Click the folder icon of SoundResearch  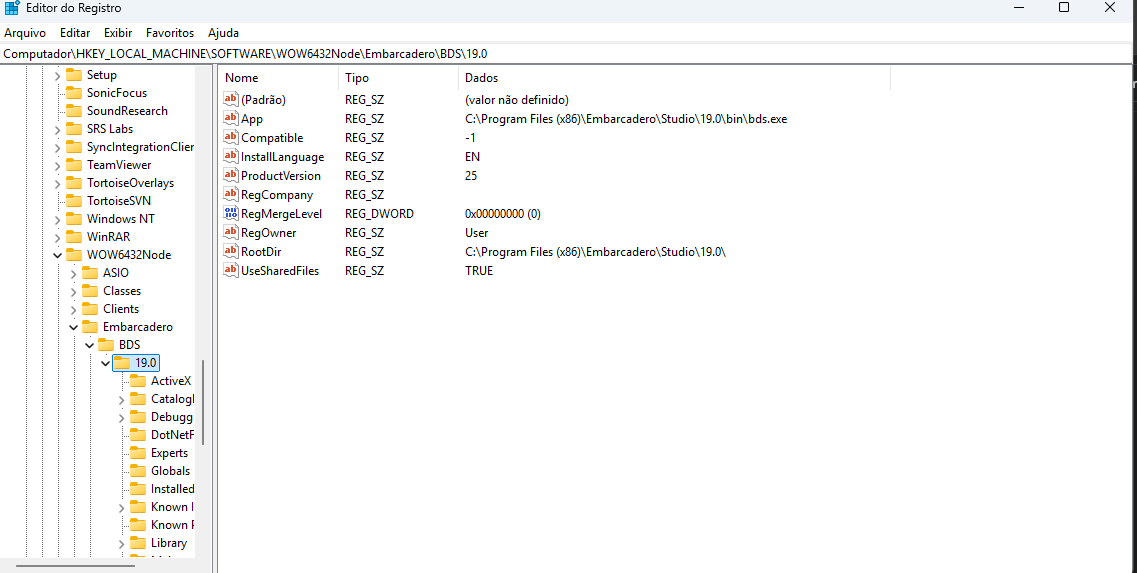coord(74,111)
